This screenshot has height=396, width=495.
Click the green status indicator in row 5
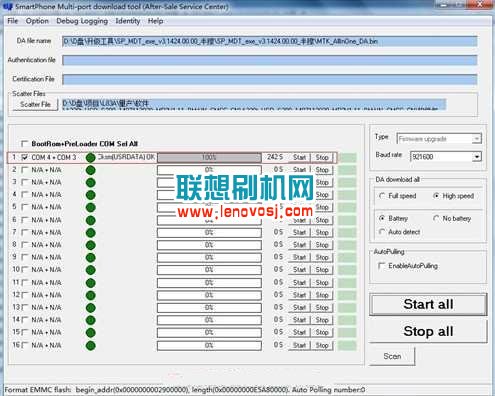(x=90, y=207)
